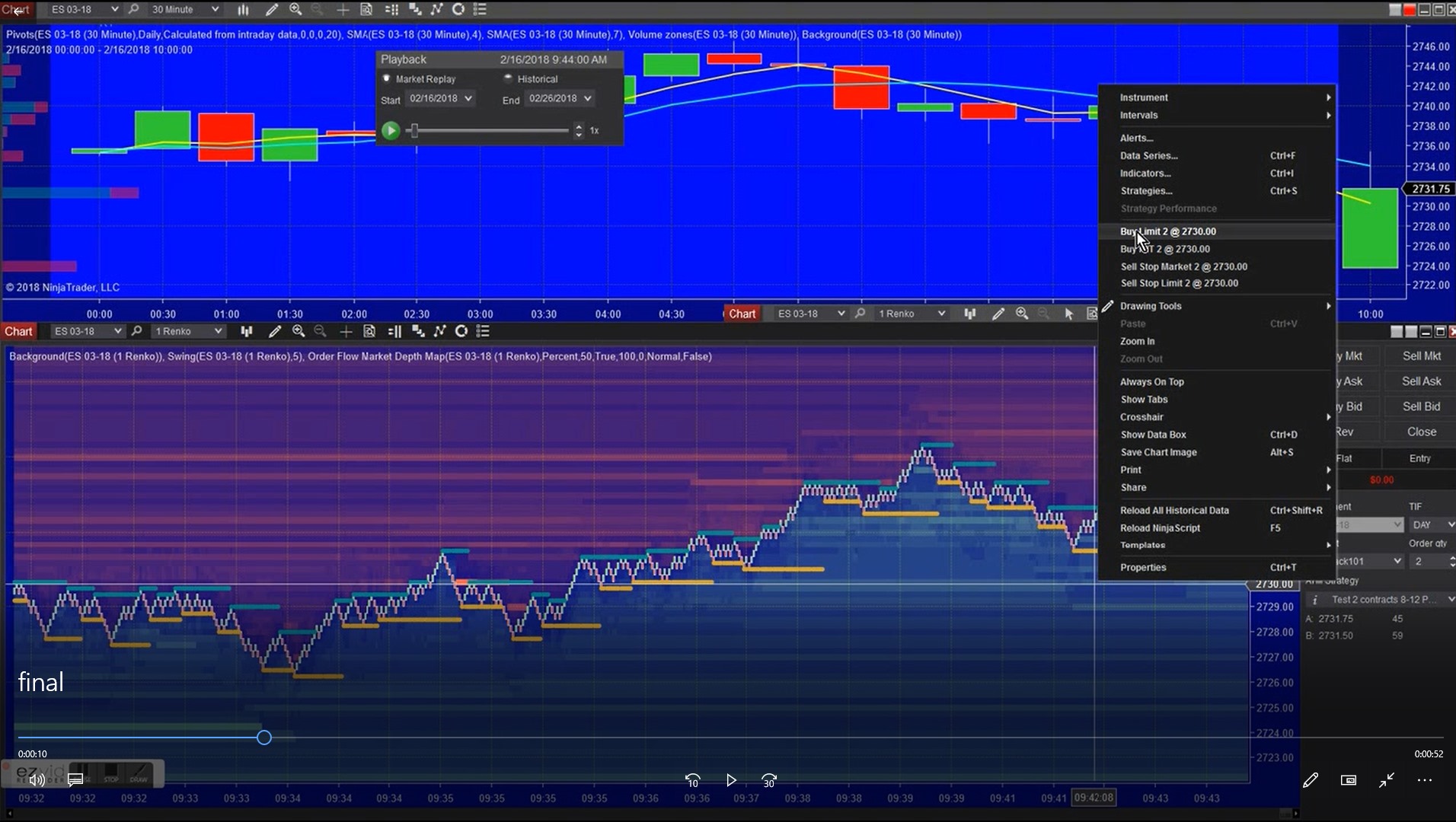Open Properties list icon in the 30 Minute chart toolbar
The width and height of the screenshot is (1456, 822).
(481, 9)
